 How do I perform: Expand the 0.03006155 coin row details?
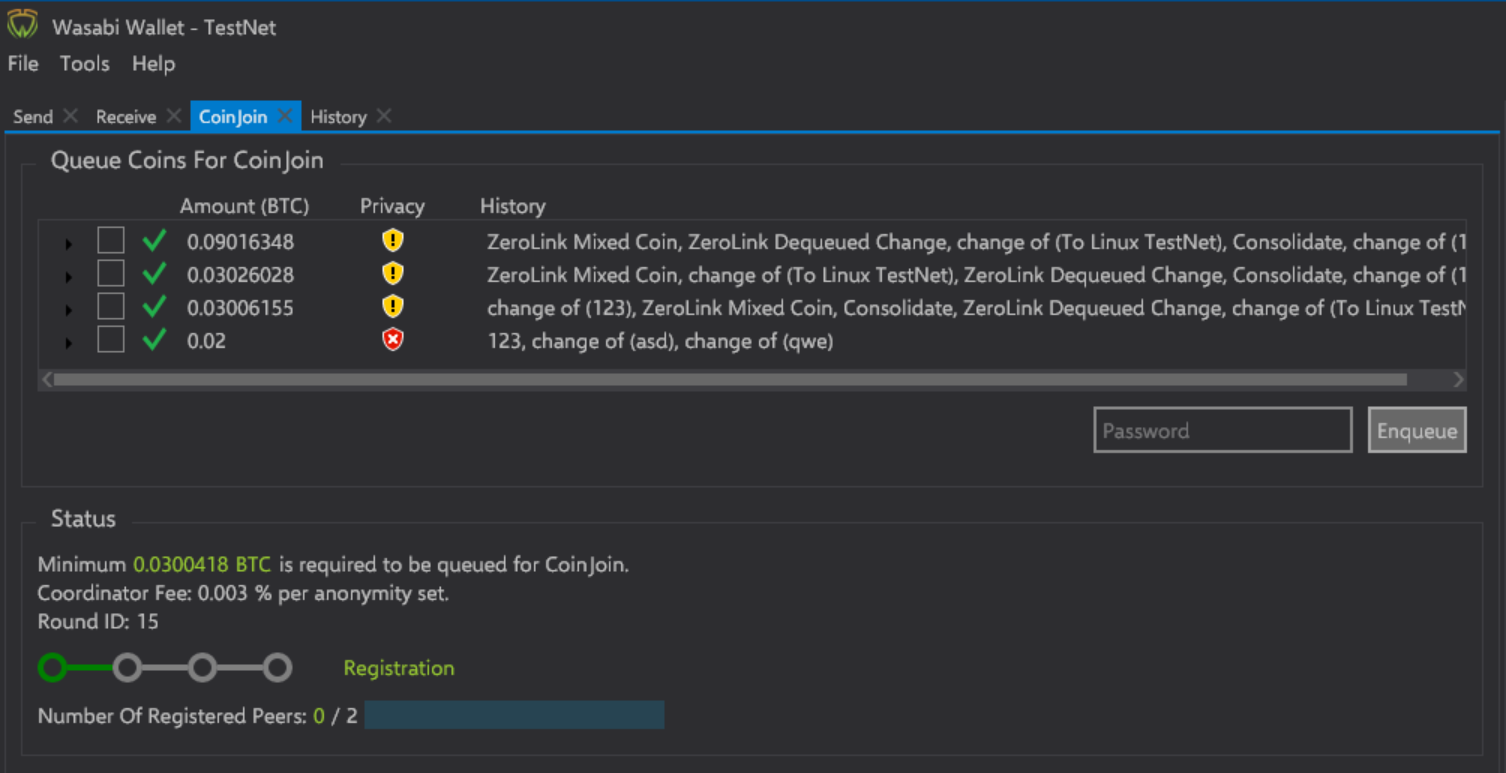tap(68, 310)
